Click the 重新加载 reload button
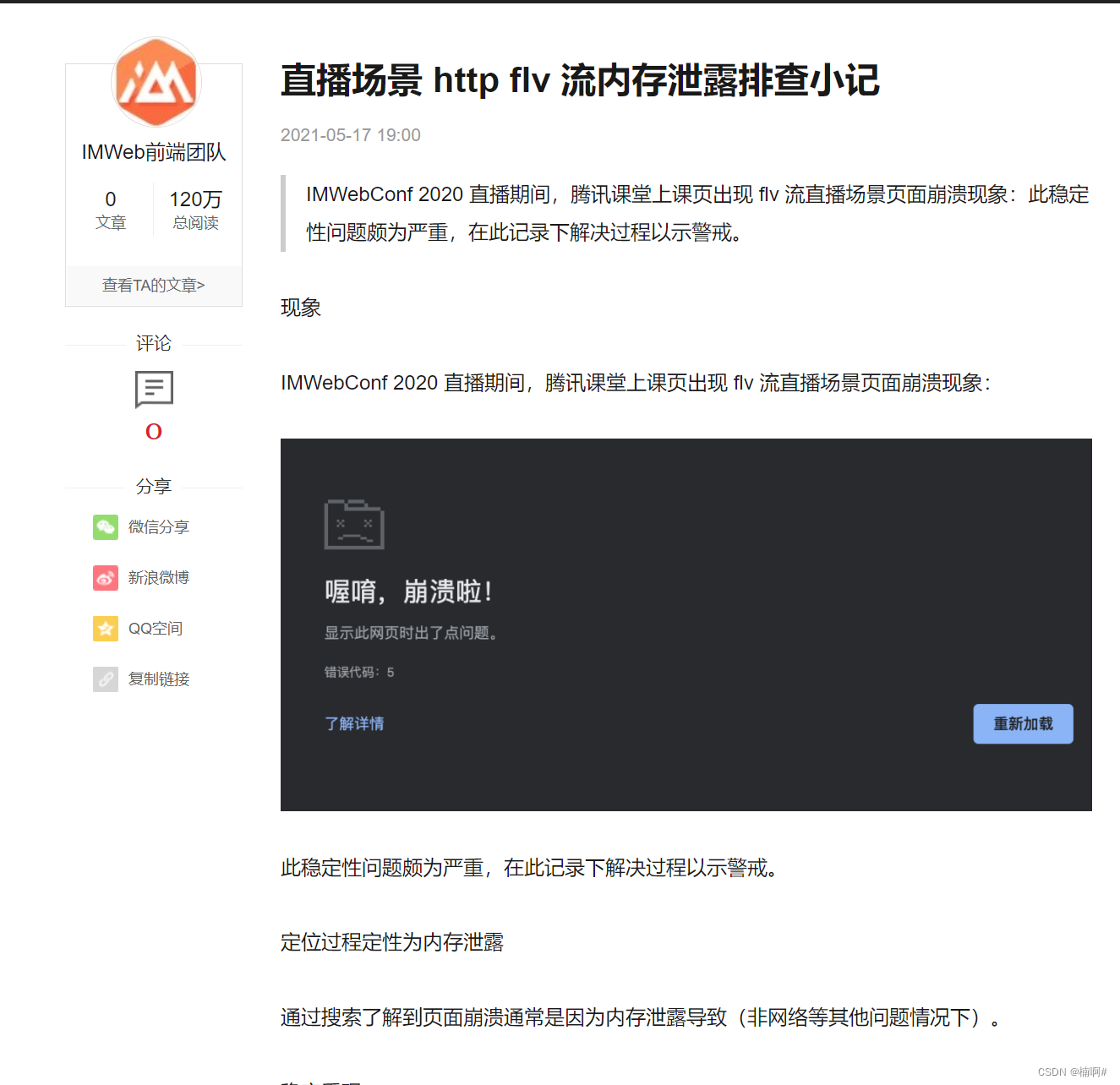Viewport: 1120px width, 1085px height. 1023,723
